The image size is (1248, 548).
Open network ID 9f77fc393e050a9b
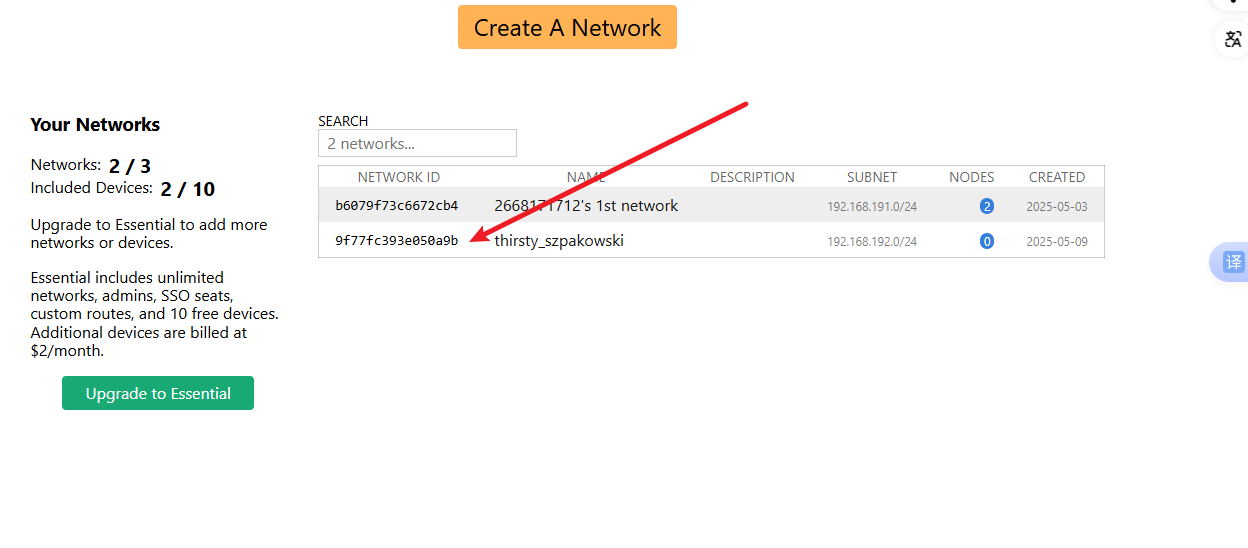point(396,241)
